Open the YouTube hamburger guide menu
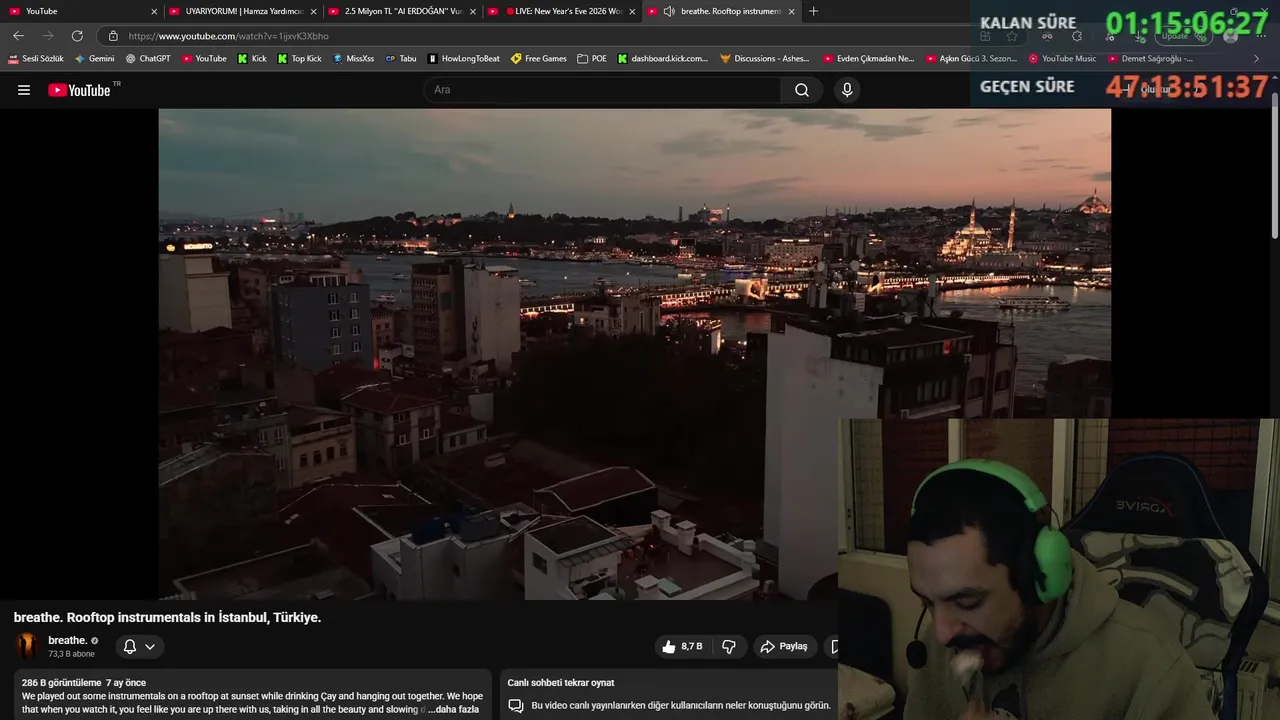The height and width of the screenshot is (720, 1280). (x=24, y=90)
